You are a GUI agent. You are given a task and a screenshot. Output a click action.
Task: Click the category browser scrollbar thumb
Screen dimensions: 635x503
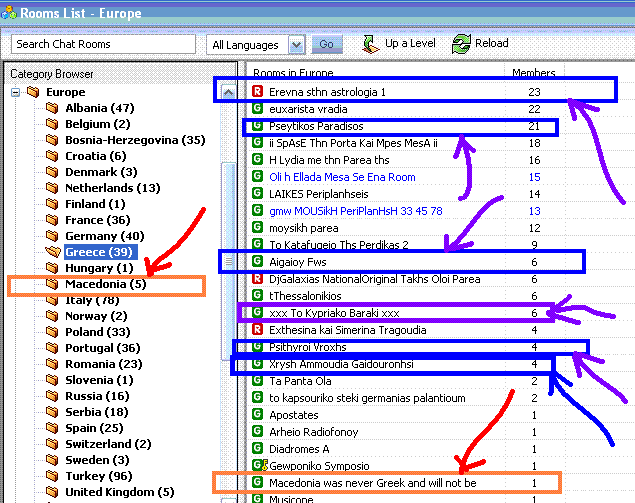pyautogui.click(x=229, y=261)
